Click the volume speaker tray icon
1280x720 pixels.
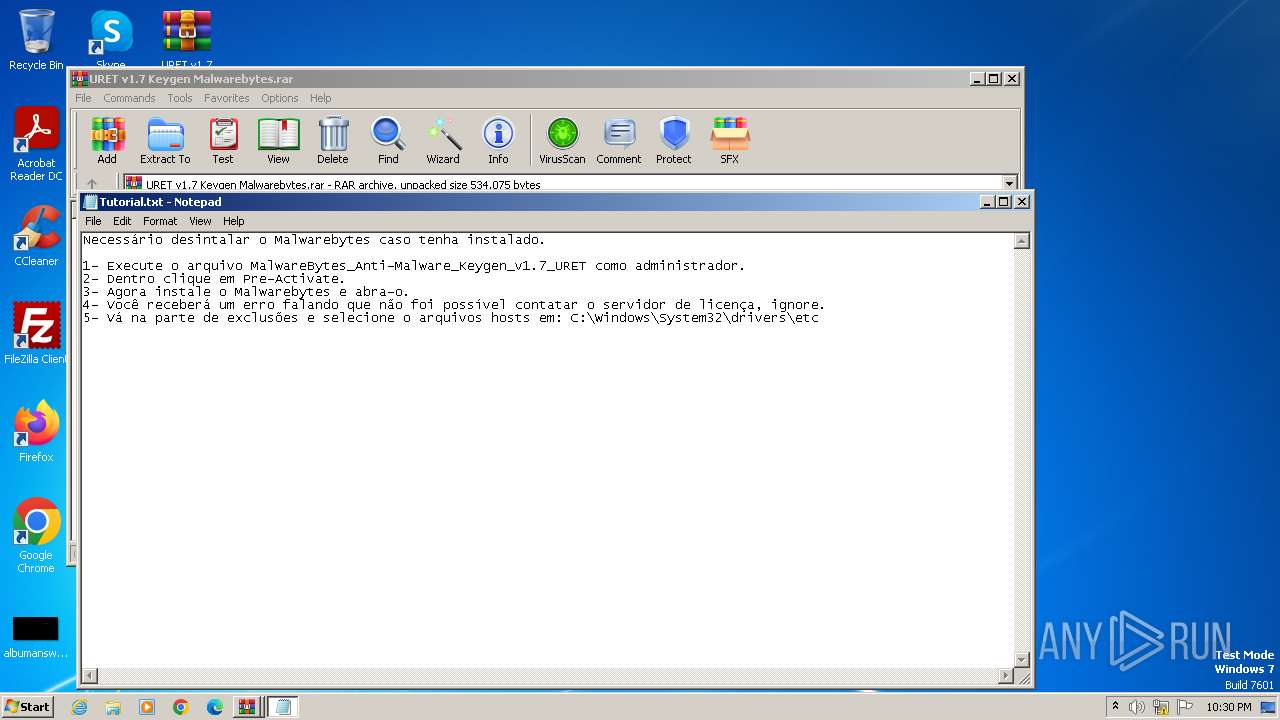tap(1137, 707)
